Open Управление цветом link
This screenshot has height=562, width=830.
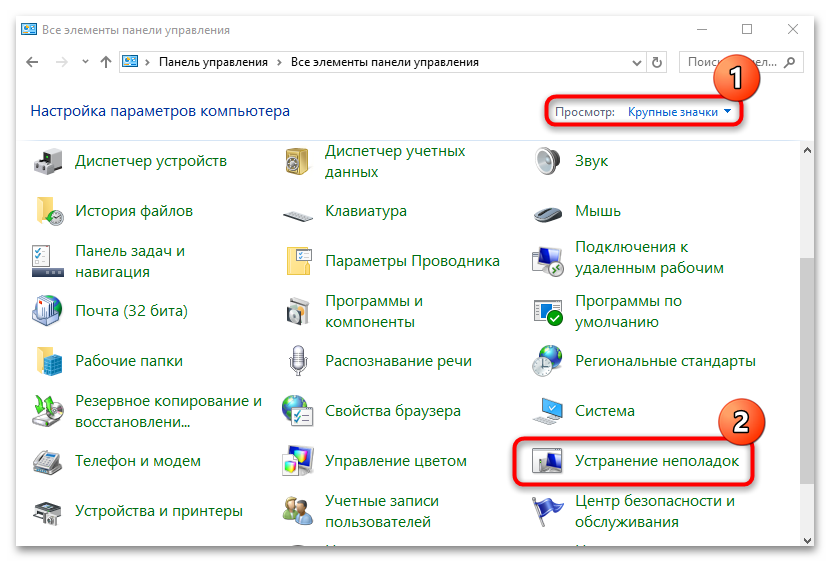point(396,461)
